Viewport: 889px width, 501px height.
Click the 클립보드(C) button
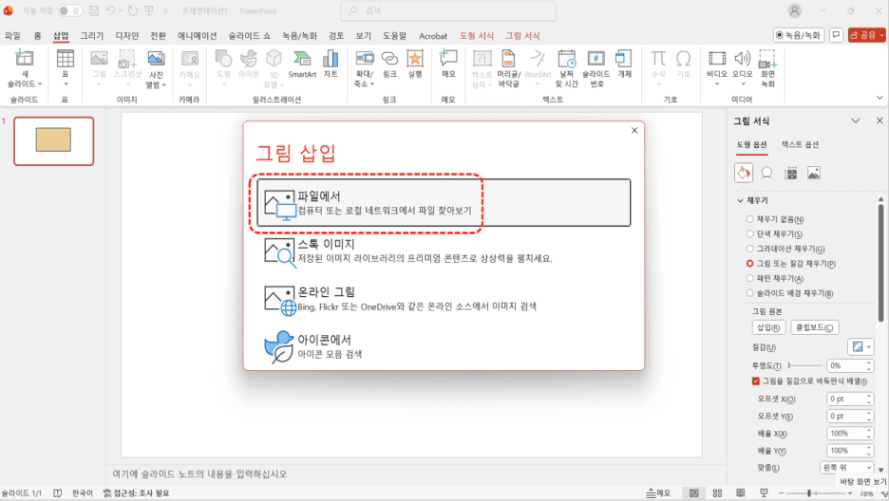(x=814, y=327)
